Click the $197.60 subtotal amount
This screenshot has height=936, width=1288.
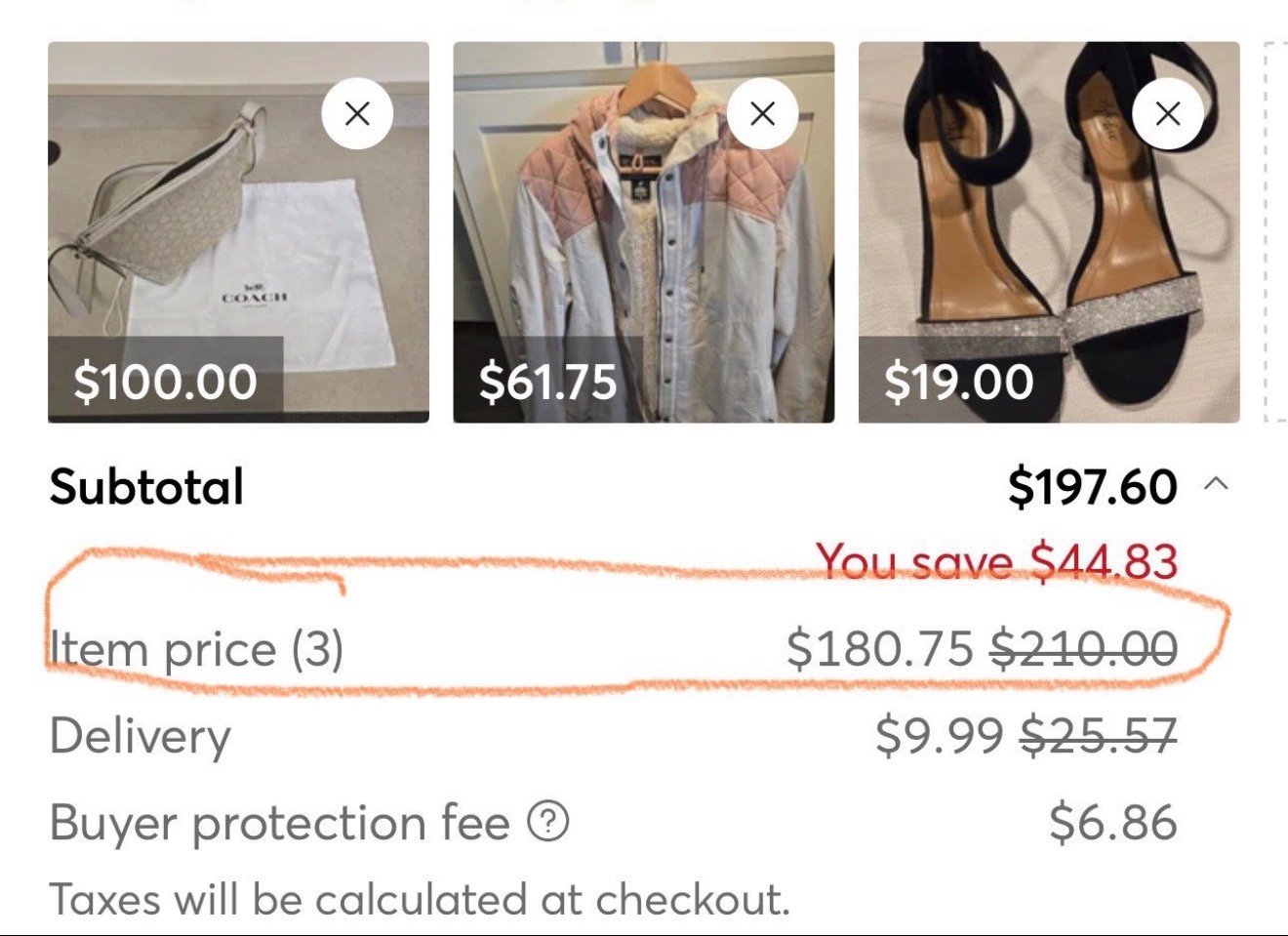[x=1092, y=486]
